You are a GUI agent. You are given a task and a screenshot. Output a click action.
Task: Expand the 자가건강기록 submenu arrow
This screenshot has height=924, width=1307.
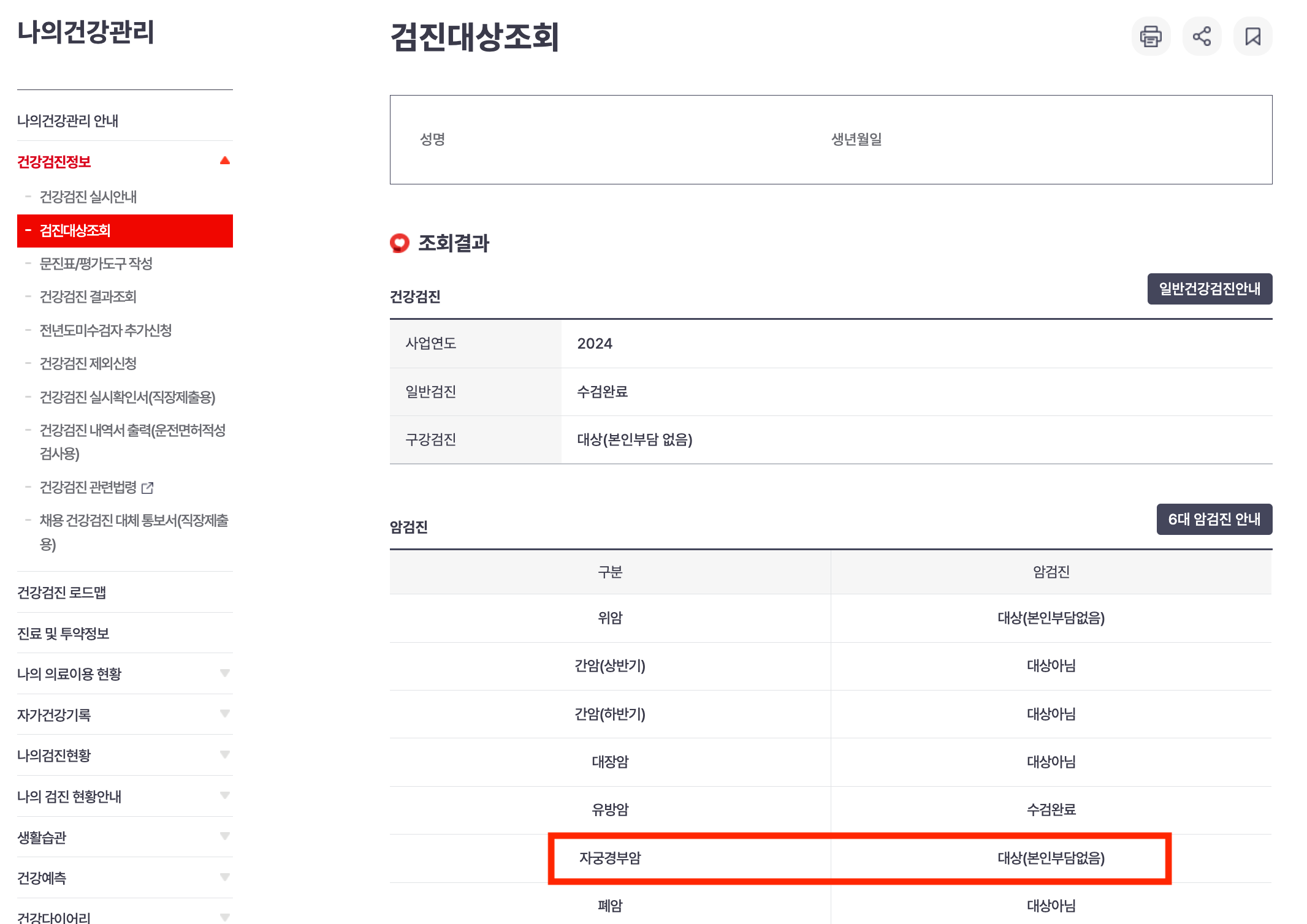(x=225, y=714)
